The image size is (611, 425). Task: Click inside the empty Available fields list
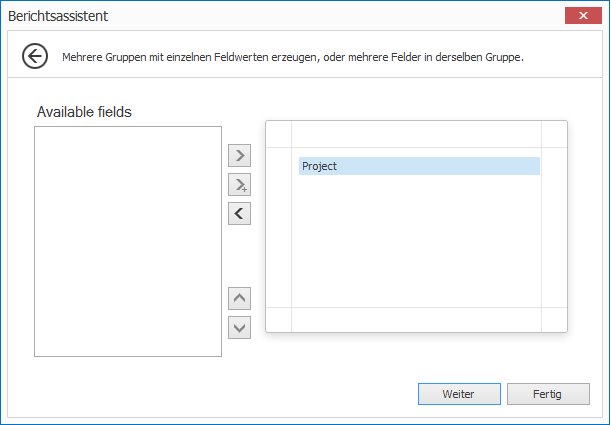(x=127, y=240)
